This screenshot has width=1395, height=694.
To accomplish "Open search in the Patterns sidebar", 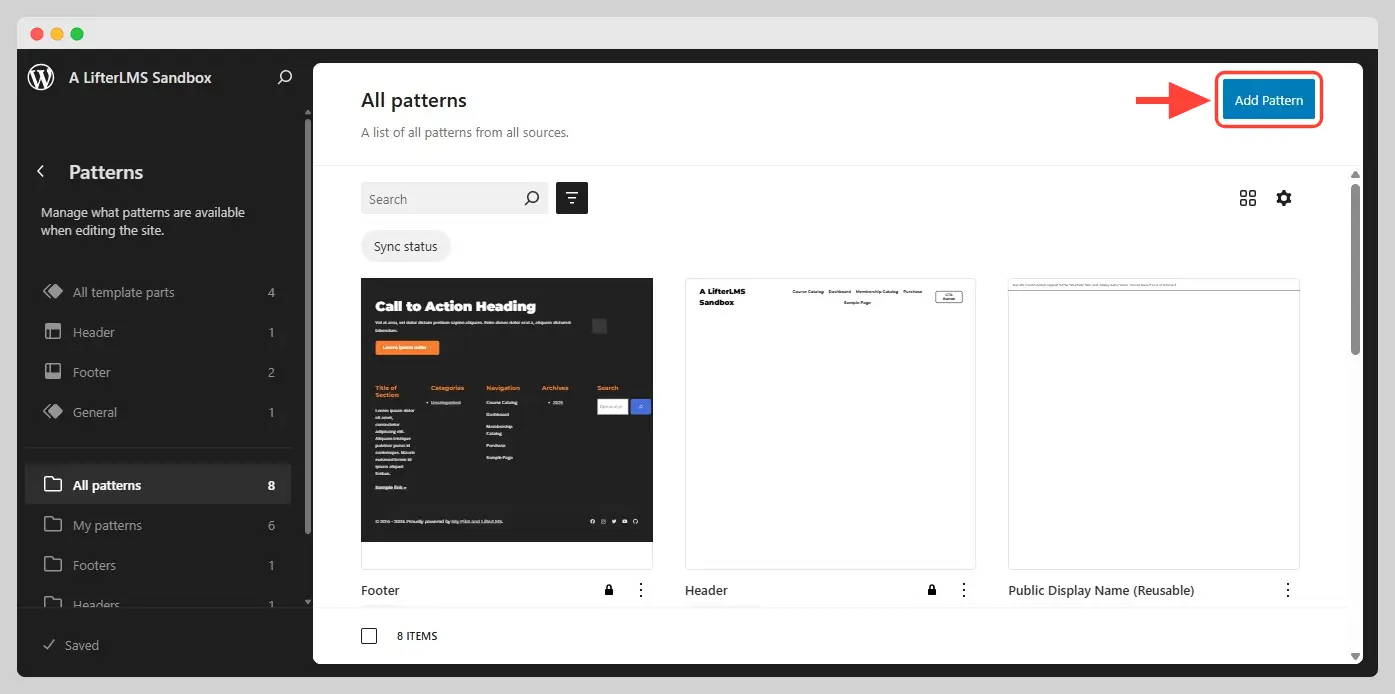I will [284, 77].
